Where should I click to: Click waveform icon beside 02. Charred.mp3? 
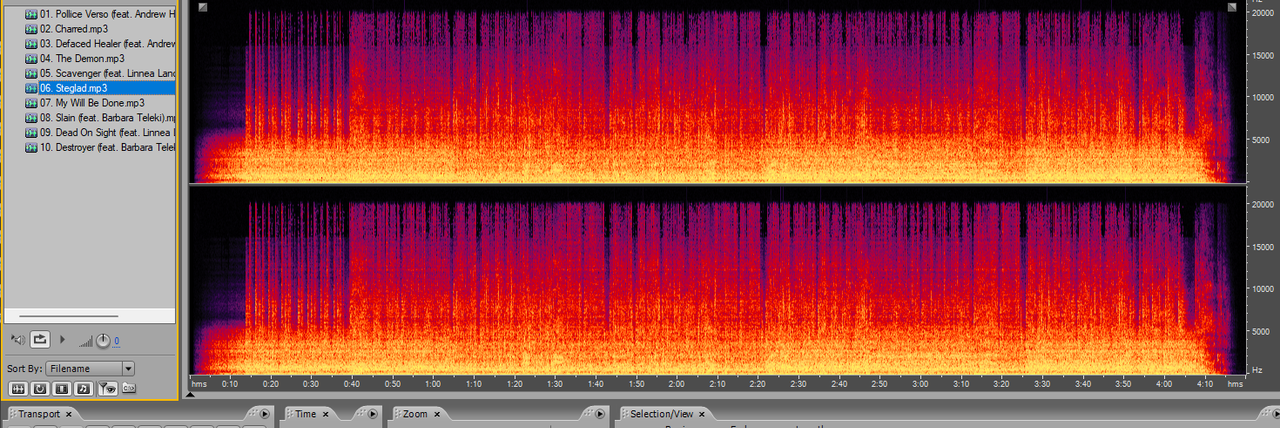(x=31, y=29)
